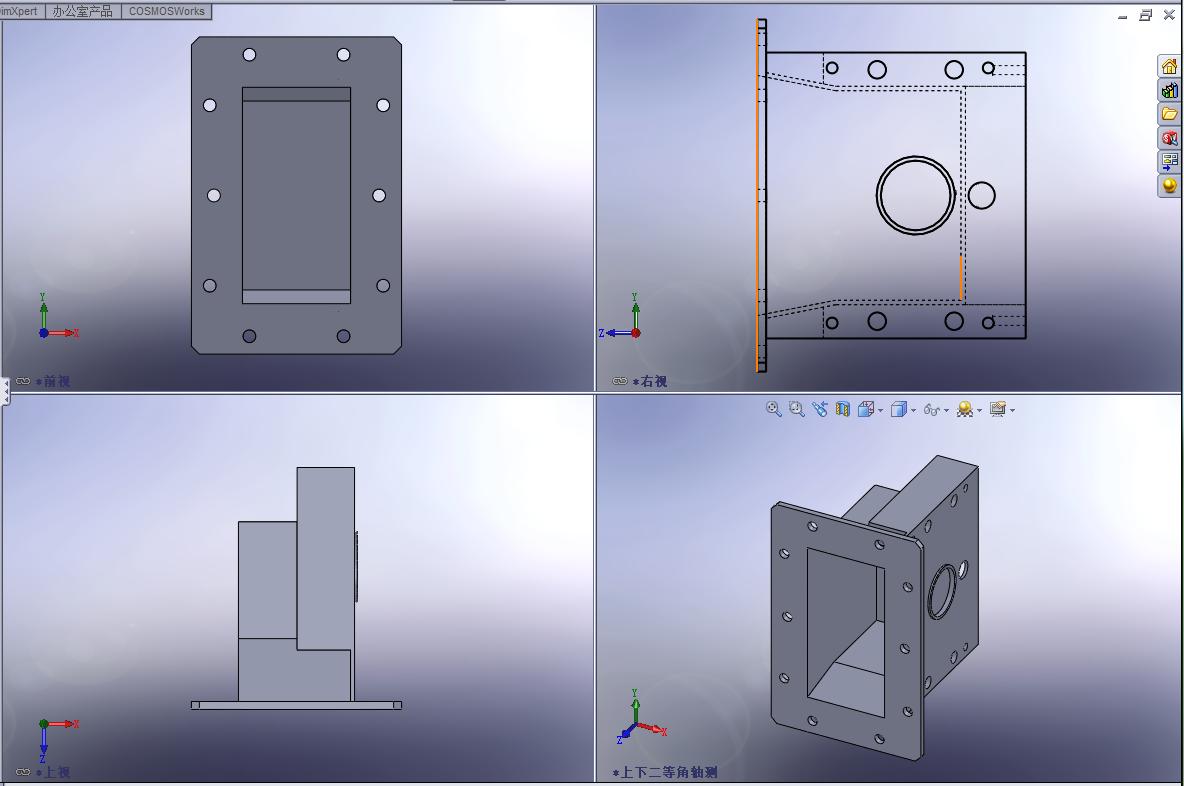Expand the View Settings dropdown arrow

point(1013,411)
